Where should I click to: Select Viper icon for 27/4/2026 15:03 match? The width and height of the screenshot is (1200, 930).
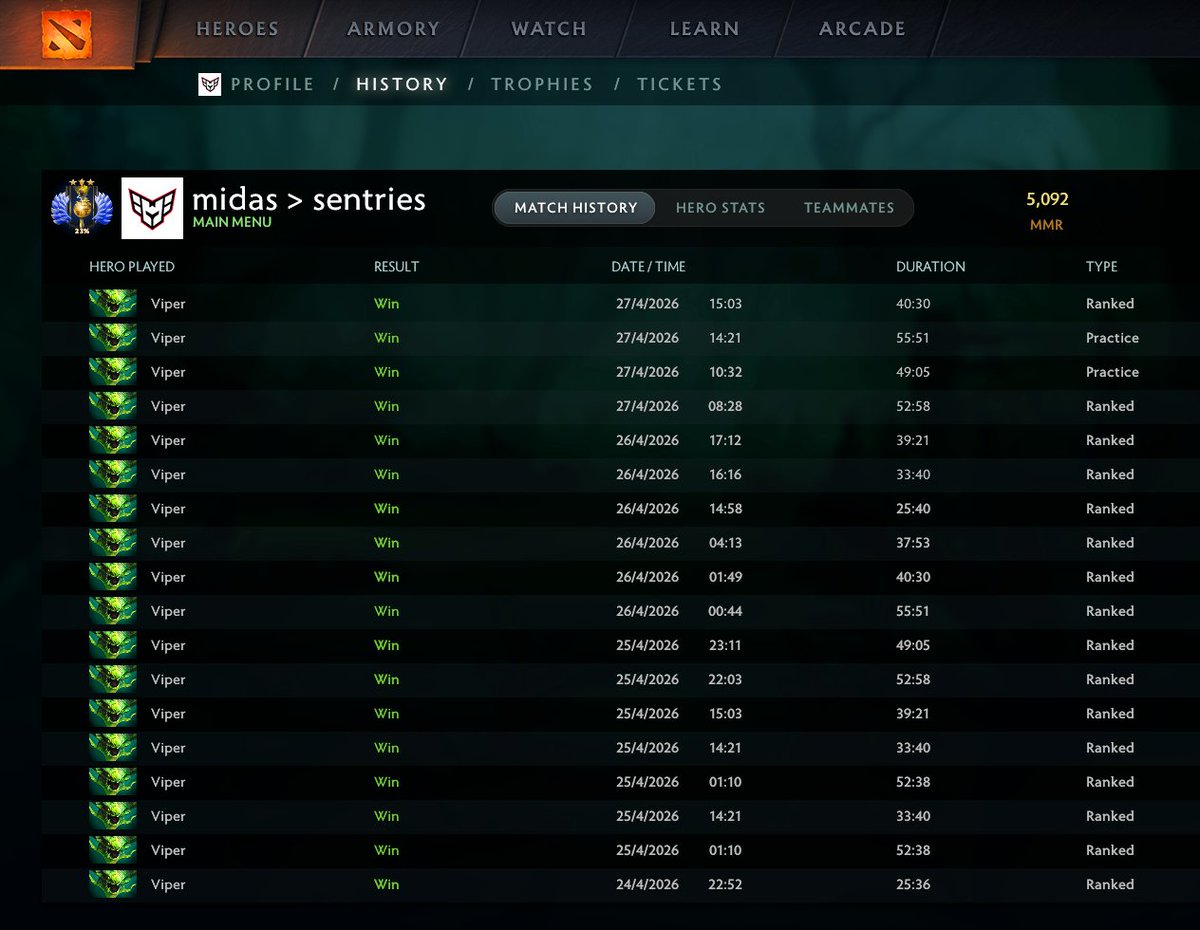[113, 303]
